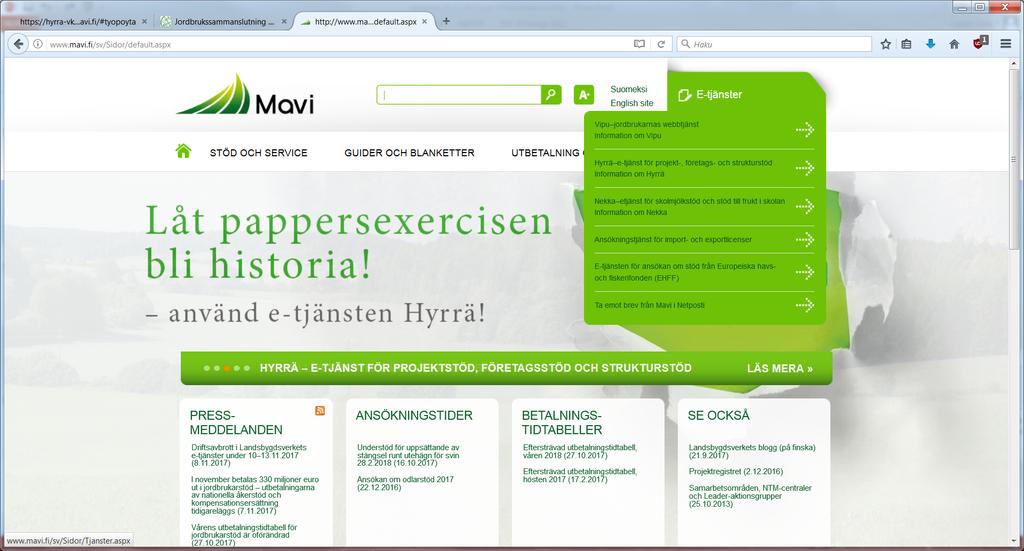Open the English site link
1024x551 pixels.
click(632, 103)
